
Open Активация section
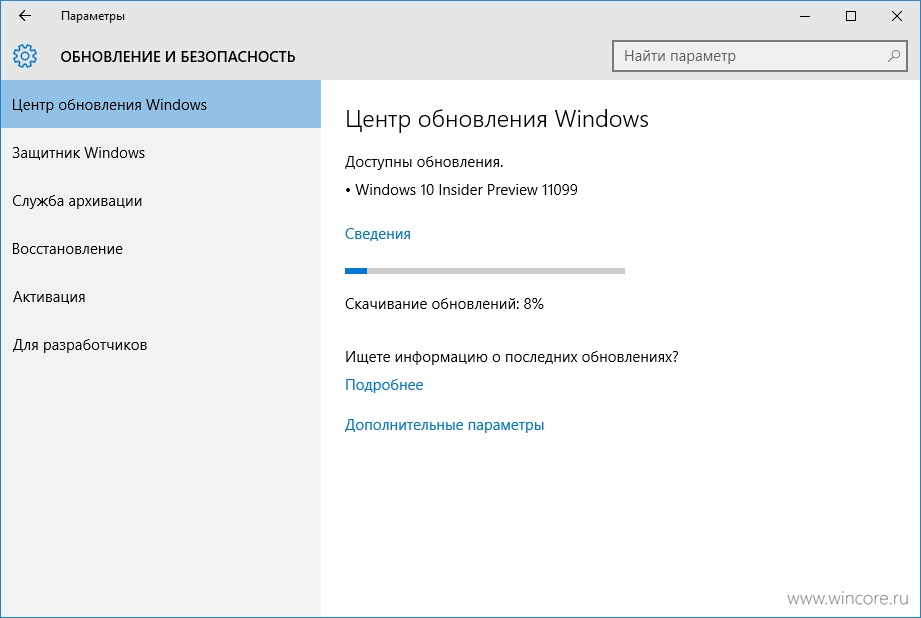point(160,297)
